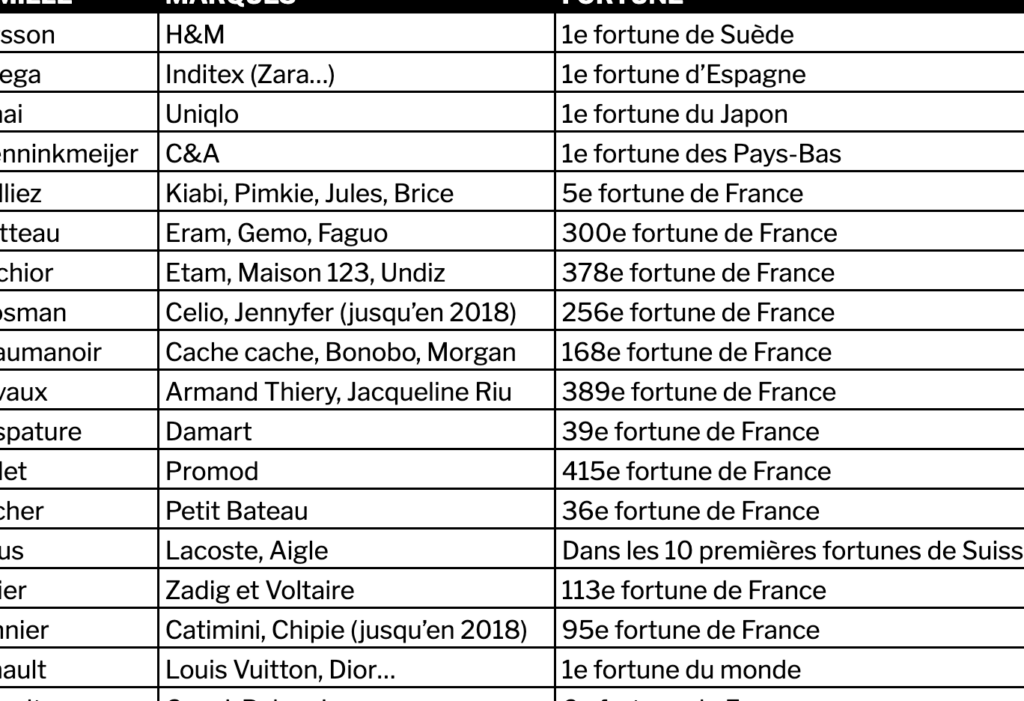1024x701 pixels.
Task: Click the H&M brand cell
Action: [x=357, y=33]
